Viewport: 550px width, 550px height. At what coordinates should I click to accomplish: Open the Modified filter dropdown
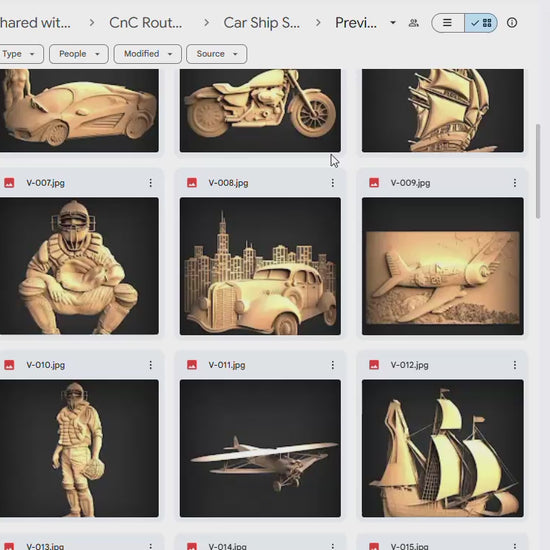coord(148,54)
